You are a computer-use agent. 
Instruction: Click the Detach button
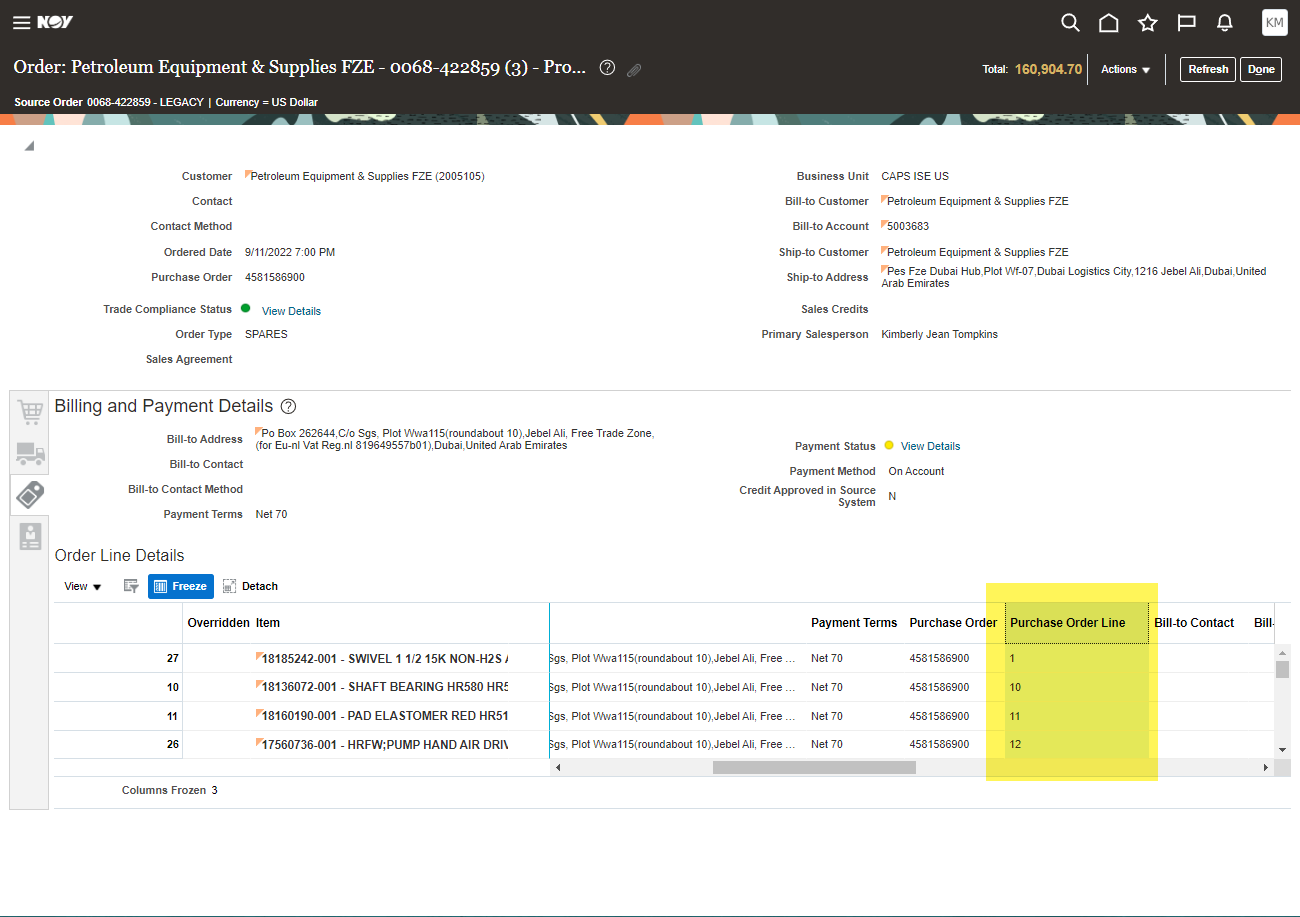coord(250,586)
